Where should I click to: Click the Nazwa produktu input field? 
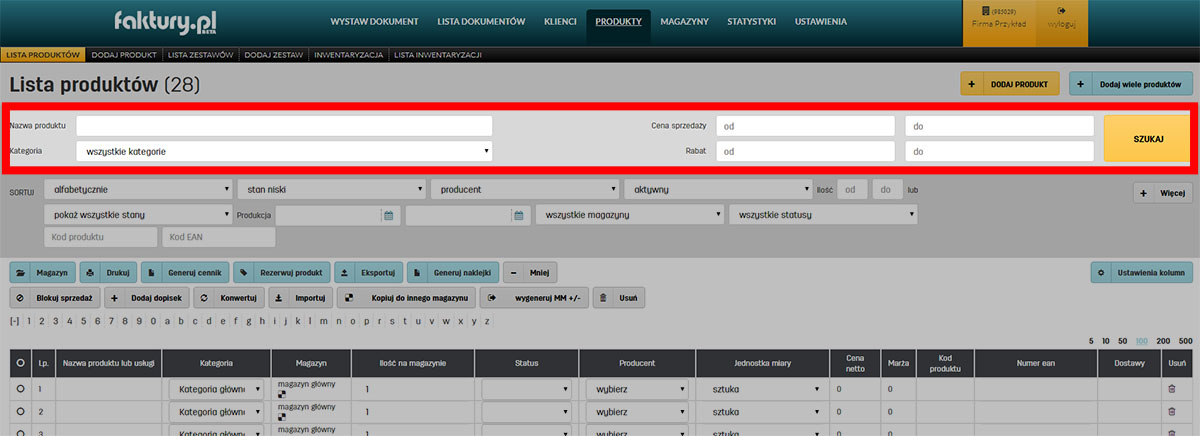(284, 126)
